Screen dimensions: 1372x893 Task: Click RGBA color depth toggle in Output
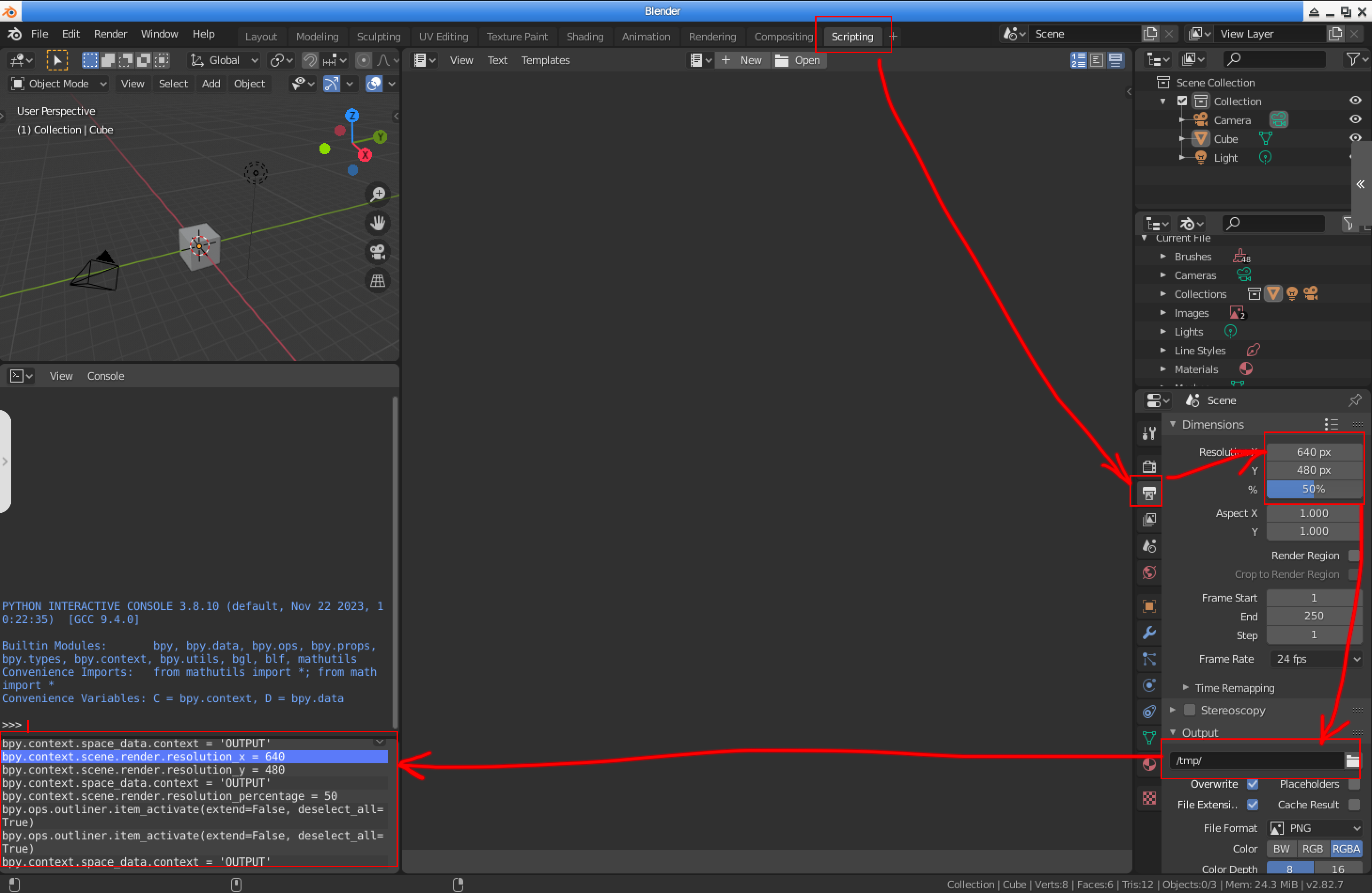[1349, 848]
